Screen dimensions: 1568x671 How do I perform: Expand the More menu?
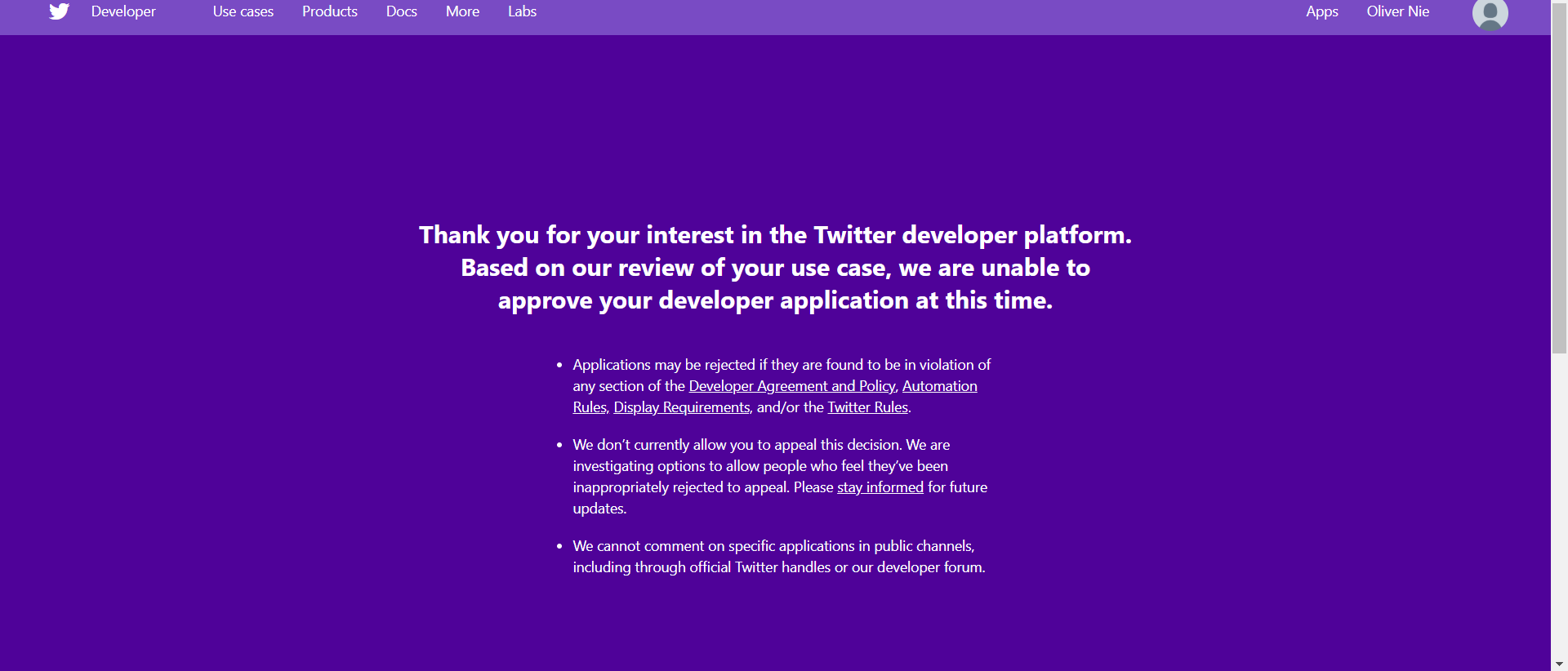tap(462, 11)
